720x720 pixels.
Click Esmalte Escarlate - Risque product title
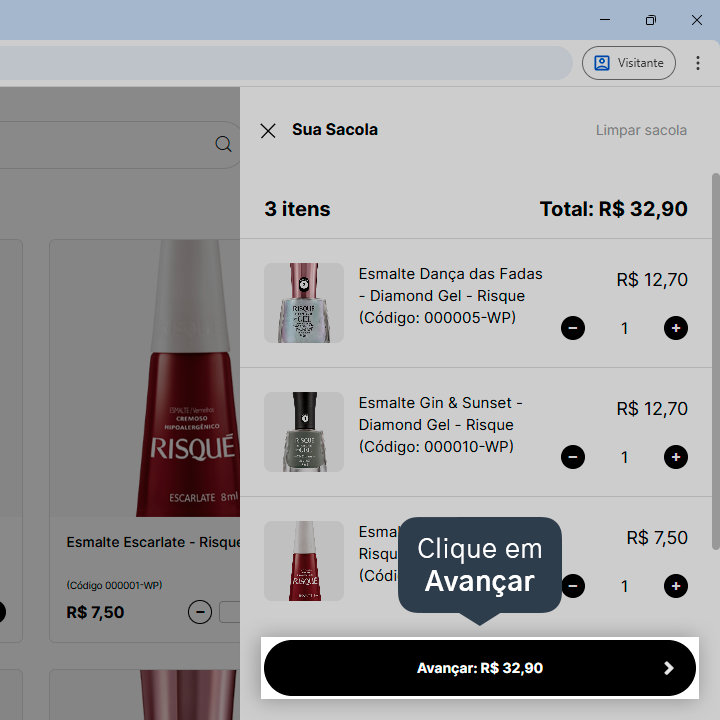tap(153, 542)
